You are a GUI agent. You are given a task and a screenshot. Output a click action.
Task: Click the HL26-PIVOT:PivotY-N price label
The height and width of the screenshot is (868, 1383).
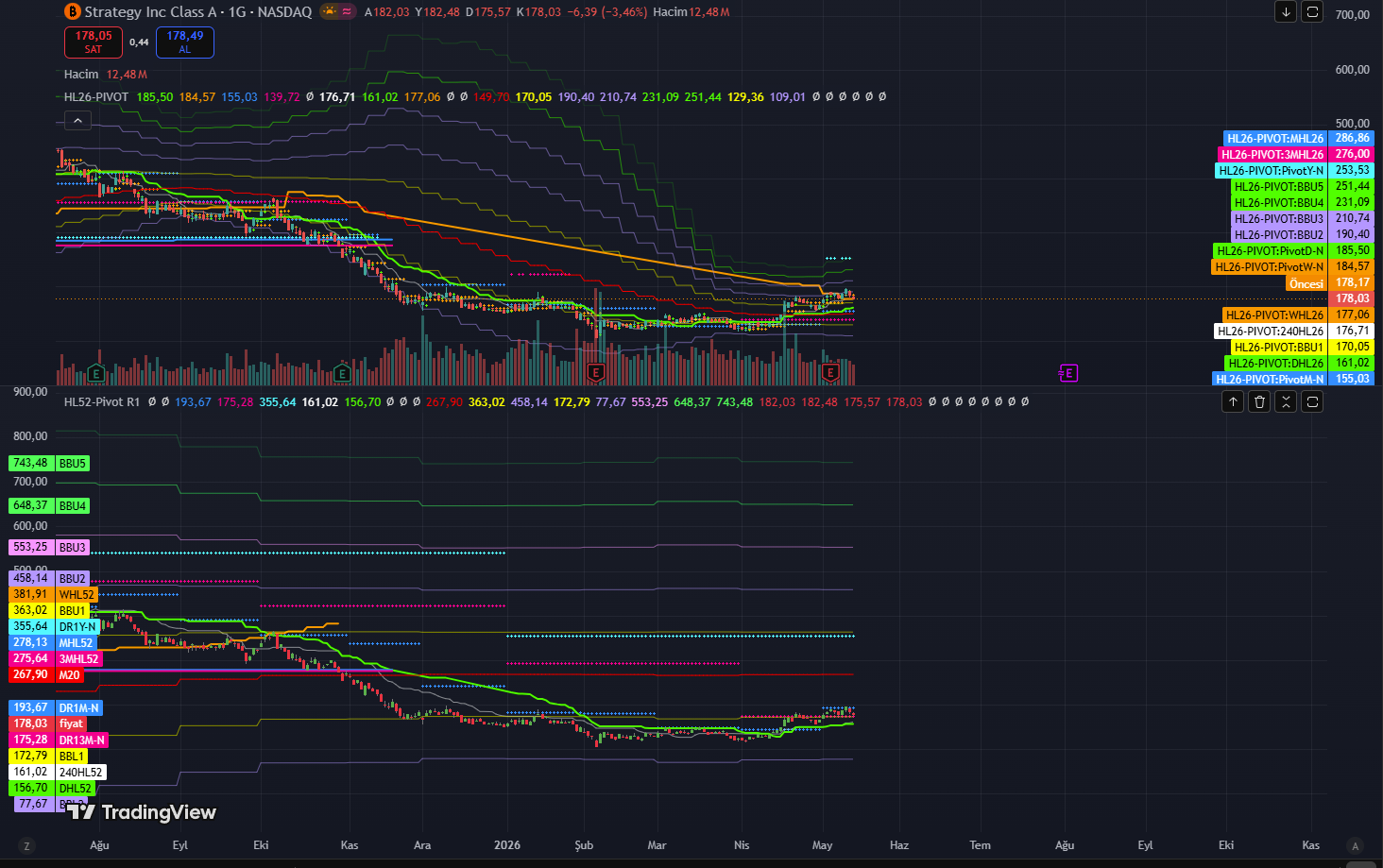pyautogui.click(x=1293, y=171)
